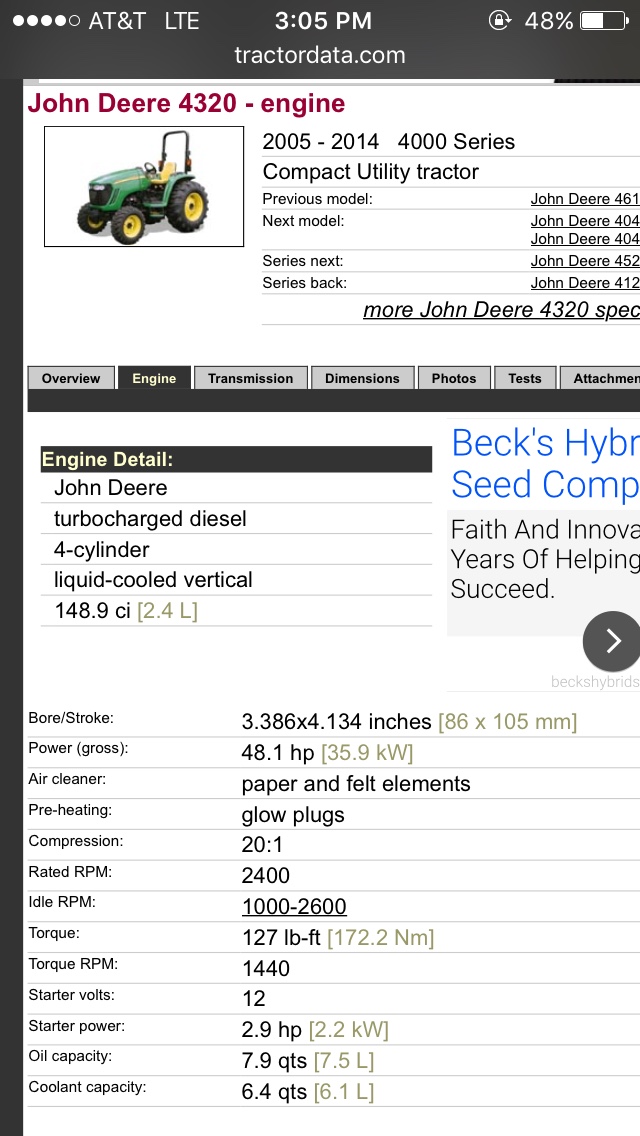640x1136 pixels.
Task: Open the Beck's Hybrids ad headline
Action: click(x=545, y=464)
